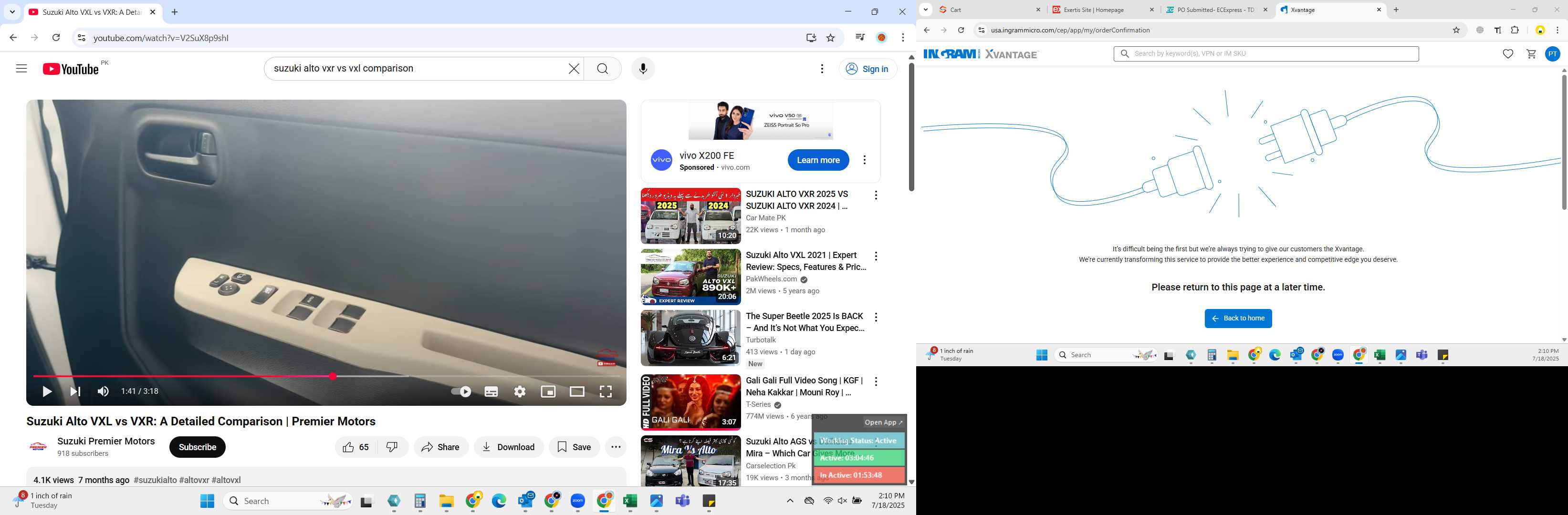1568x515 pixels.
Task: Expand hidden system tray icons chevron
Action: 790,501
